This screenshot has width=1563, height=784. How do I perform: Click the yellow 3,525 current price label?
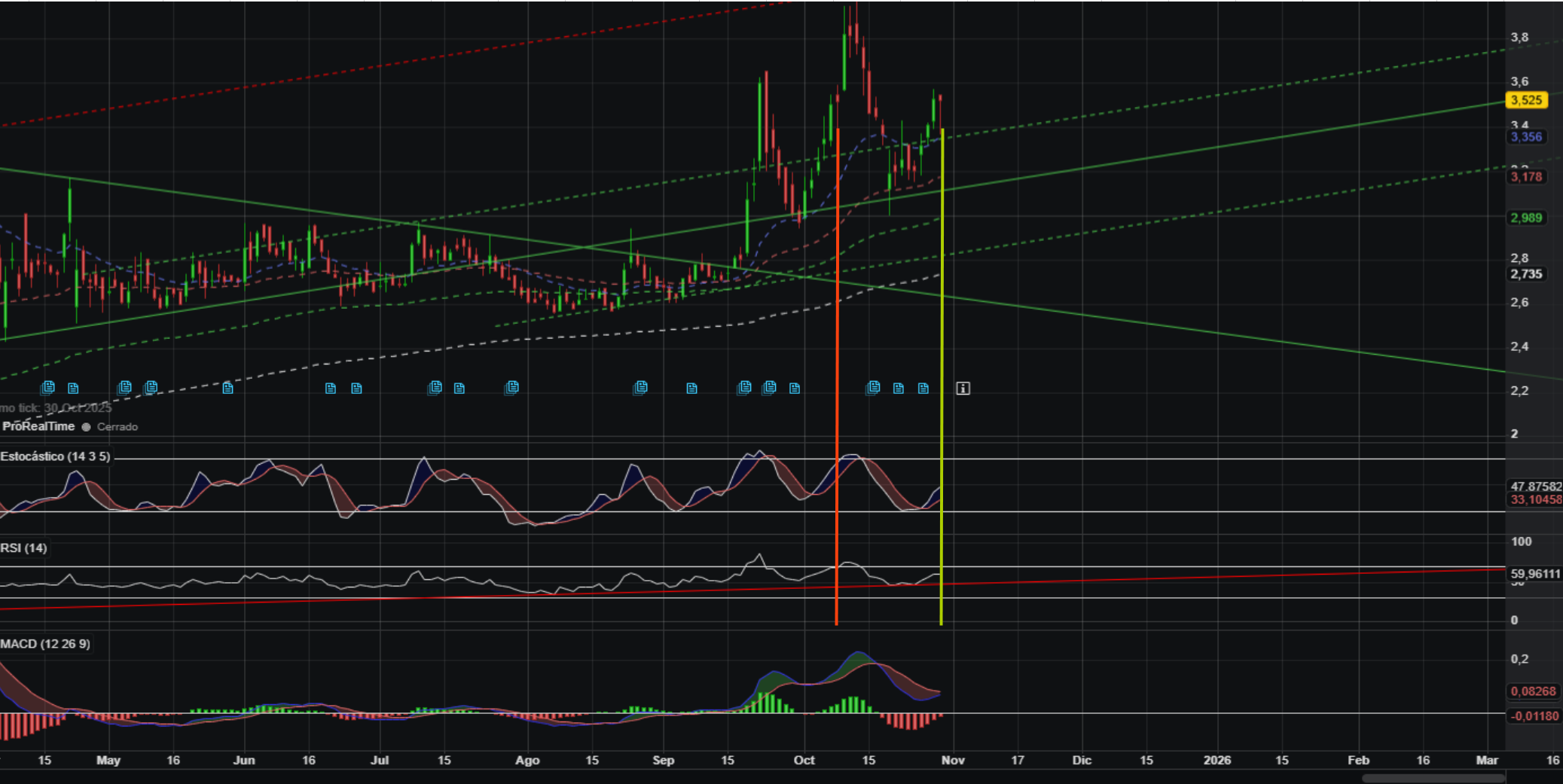coord(1526,100)
